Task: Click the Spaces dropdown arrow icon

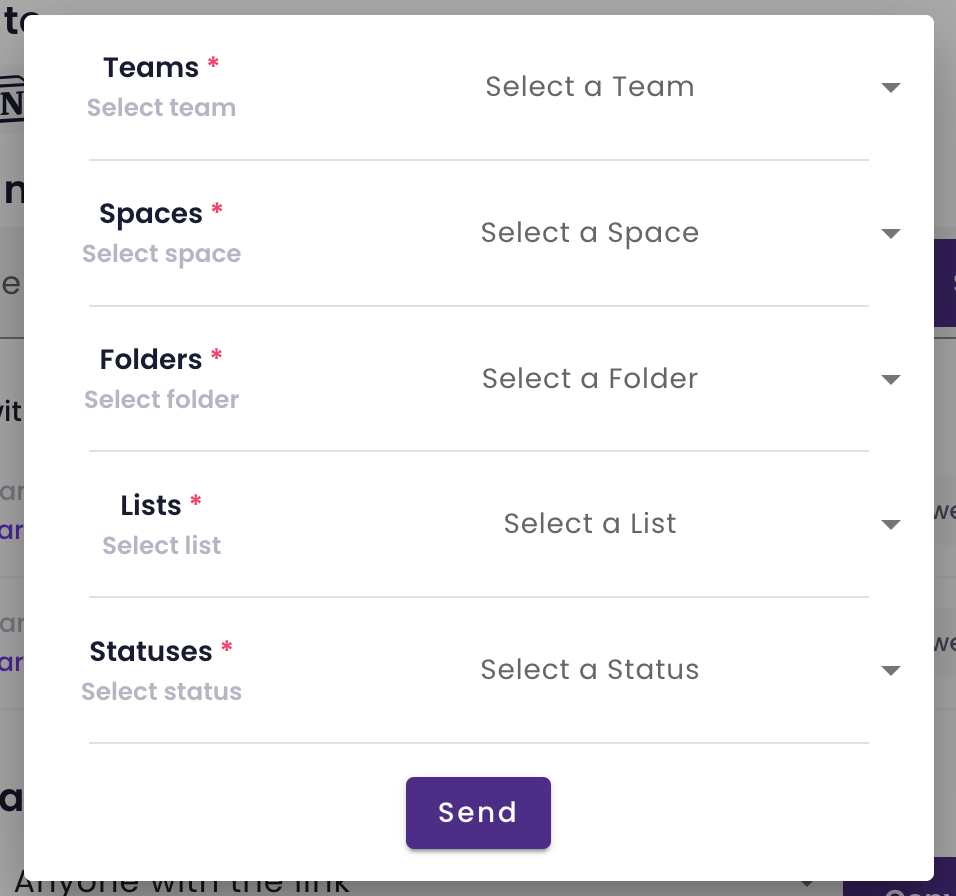Action: tap(891, 234)
